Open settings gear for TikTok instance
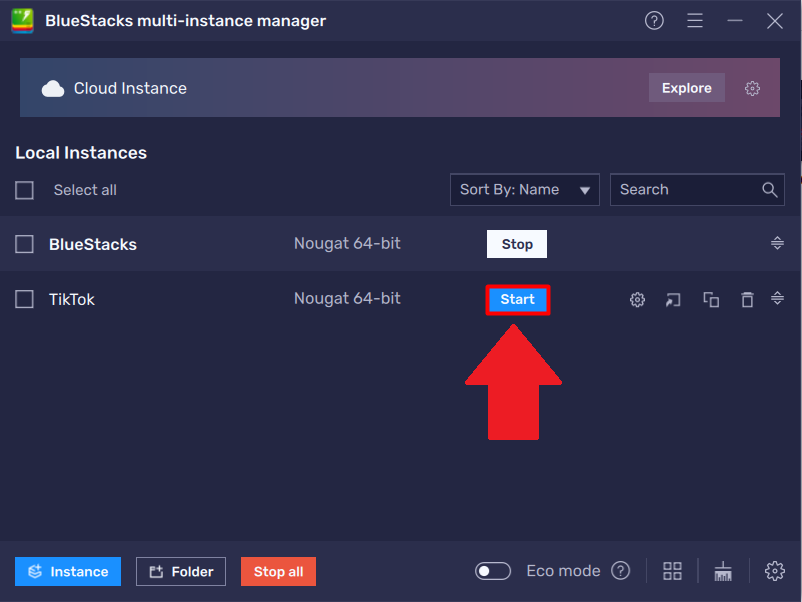Screen dimensions: 802x602 tap(637, 299)
